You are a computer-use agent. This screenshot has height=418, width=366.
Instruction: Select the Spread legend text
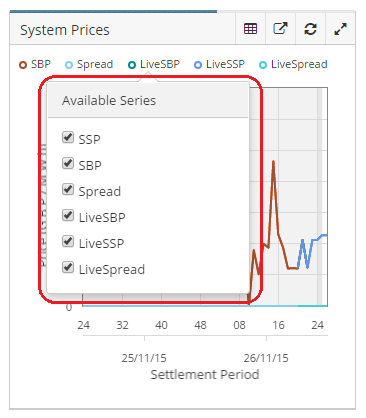(x=95, y=65)
